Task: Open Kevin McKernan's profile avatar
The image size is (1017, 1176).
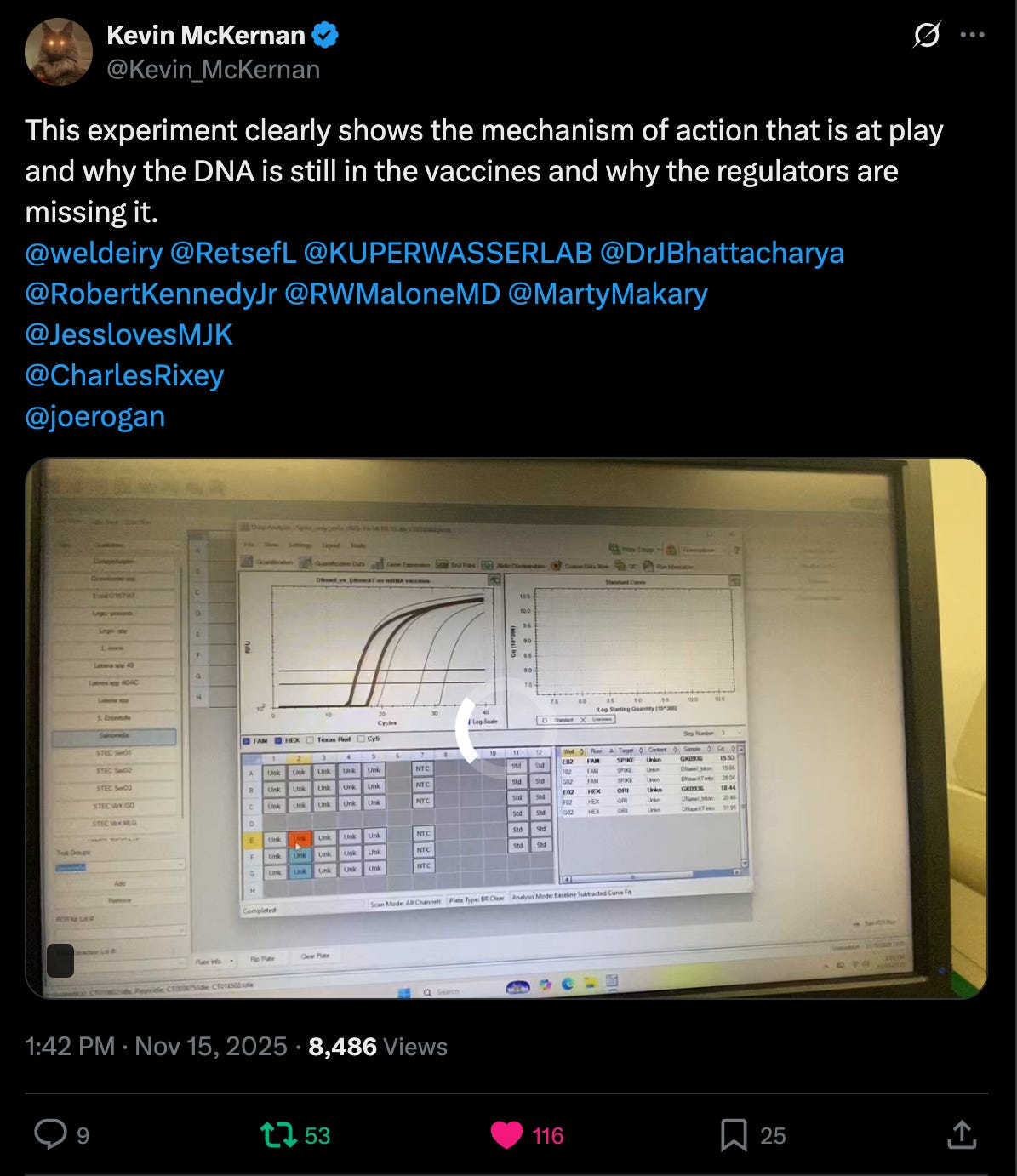Action: 59,51
